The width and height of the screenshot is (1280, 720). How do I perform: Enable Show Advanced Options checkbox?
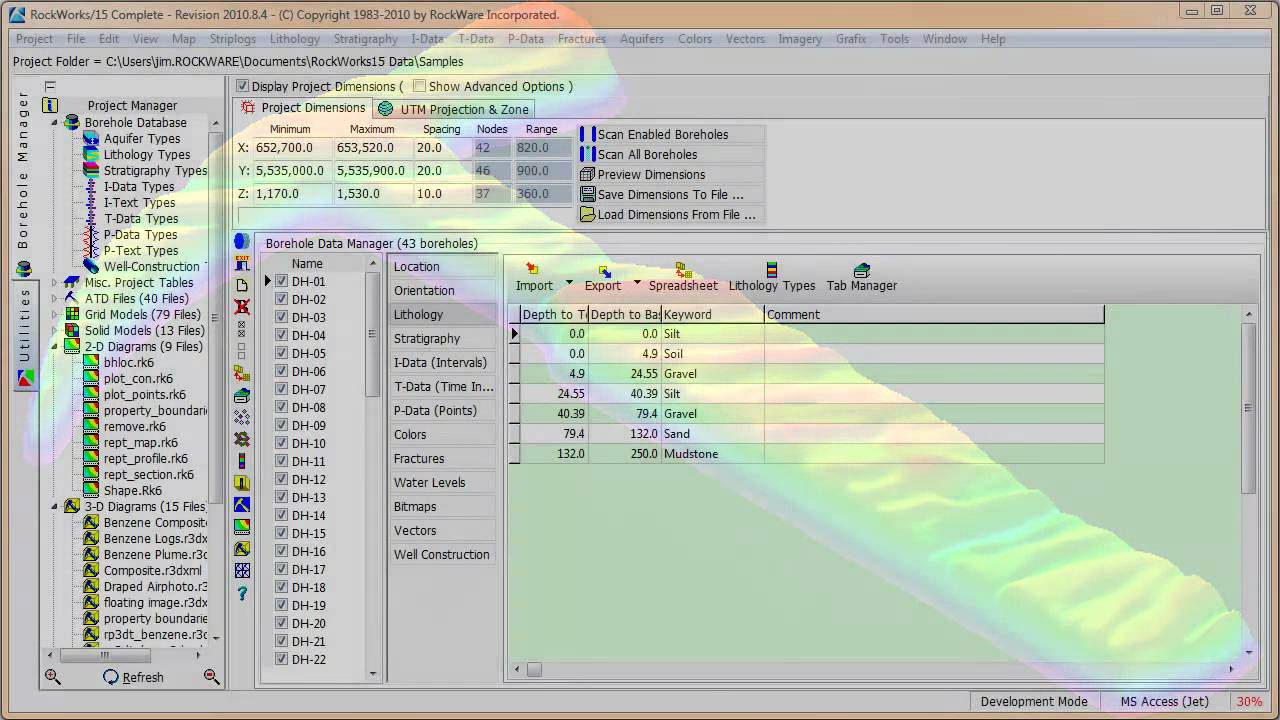click(x=419, y=86)
